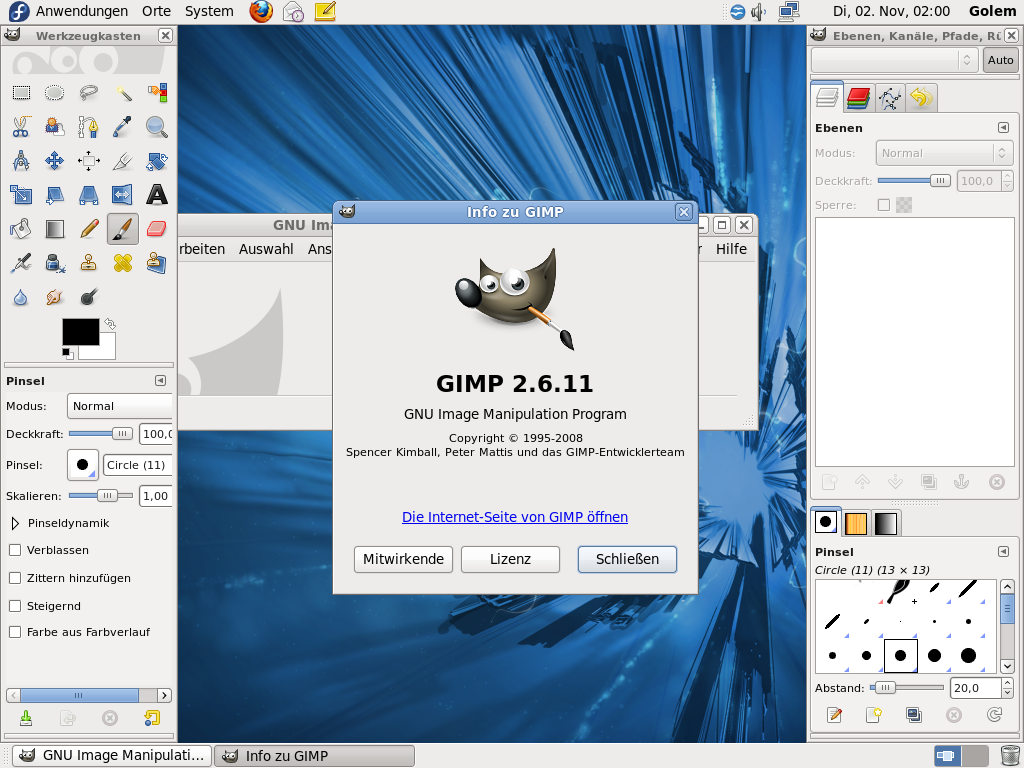Screen dimensions: 1024x768
Task: Select the Move tool
Action: [55, 161]
